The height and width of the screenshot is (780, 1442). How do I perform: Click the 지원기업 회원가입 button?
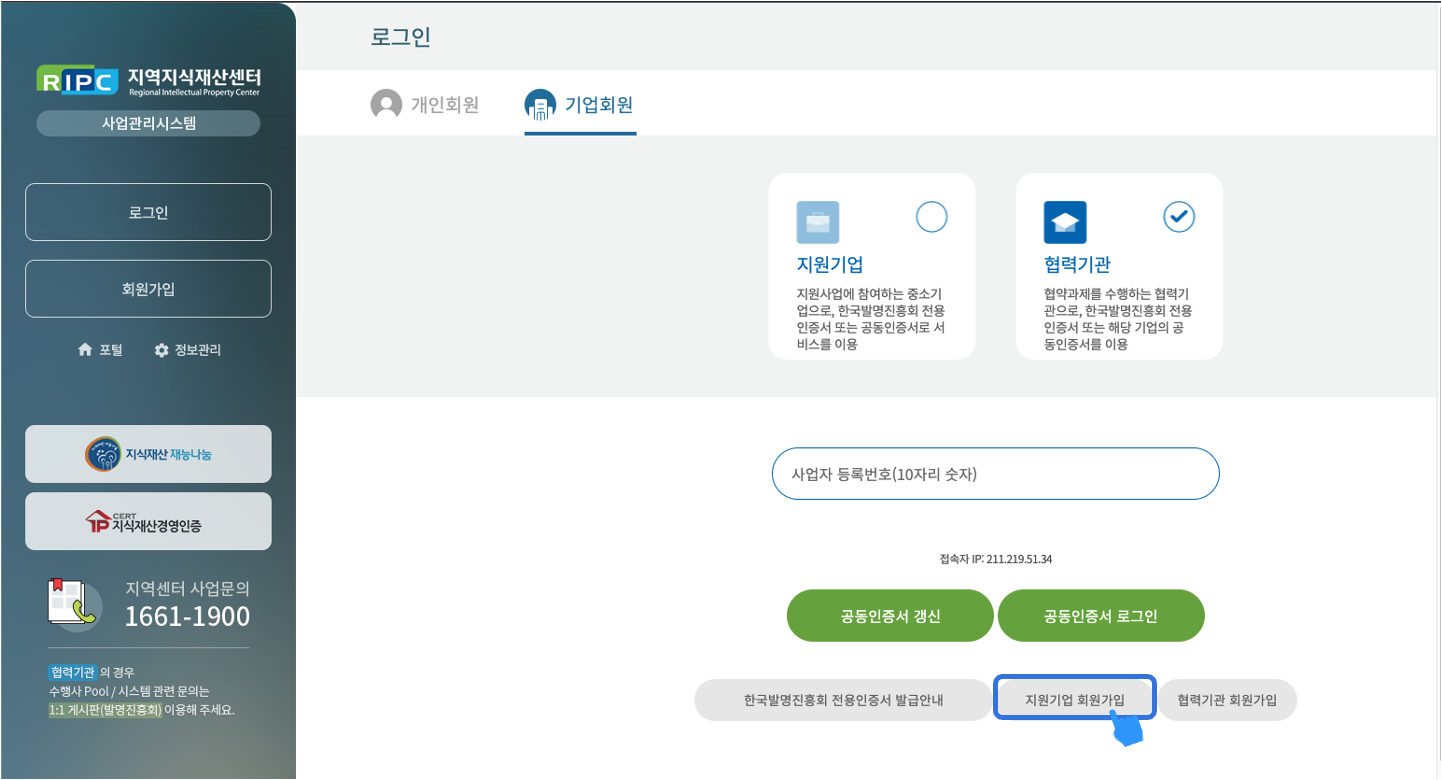tap(1075, 700)
